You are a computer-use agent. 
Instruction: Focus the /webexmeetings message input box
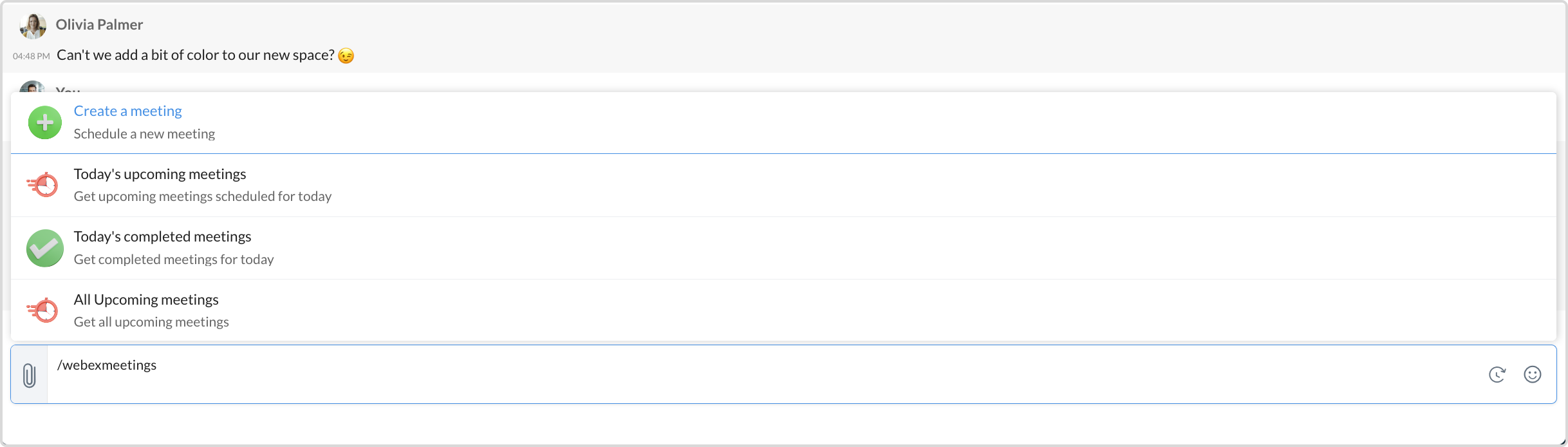coord(760,374)
